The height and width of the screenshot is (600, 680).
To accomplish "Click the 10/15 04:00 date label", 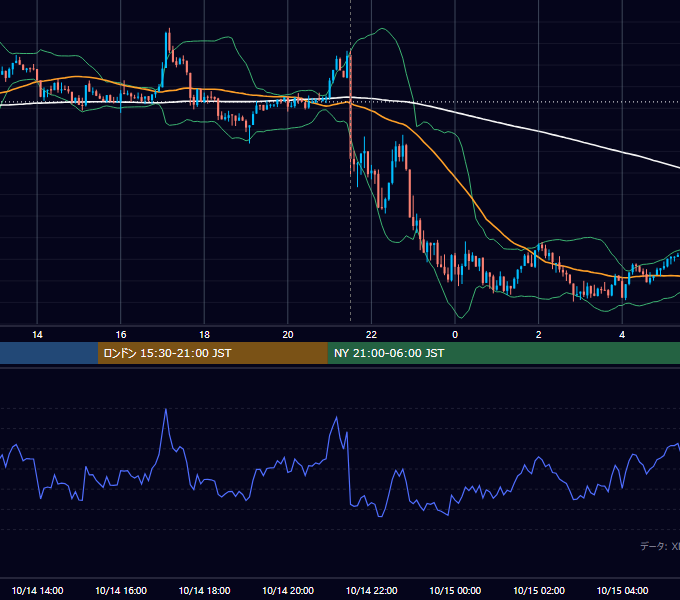I will [x=622, y=590].
